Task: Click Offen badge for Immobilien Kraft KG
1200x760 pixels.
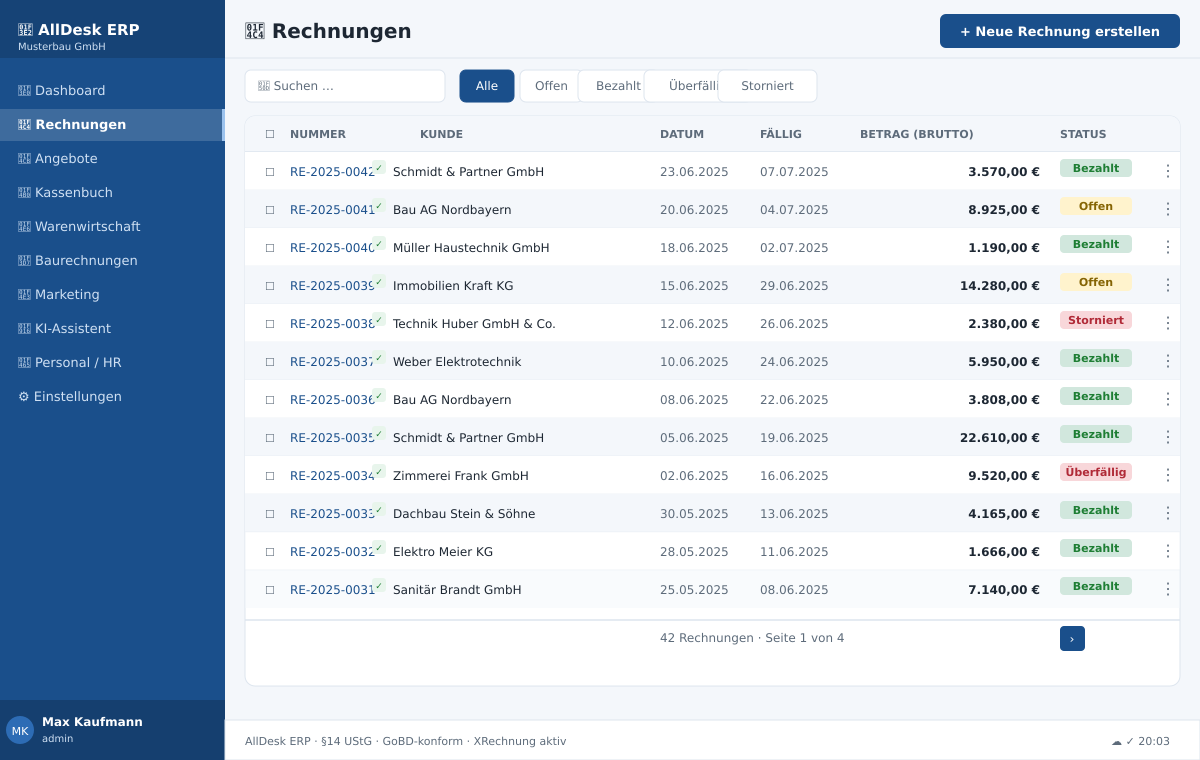Action: tap(1096, 282)
